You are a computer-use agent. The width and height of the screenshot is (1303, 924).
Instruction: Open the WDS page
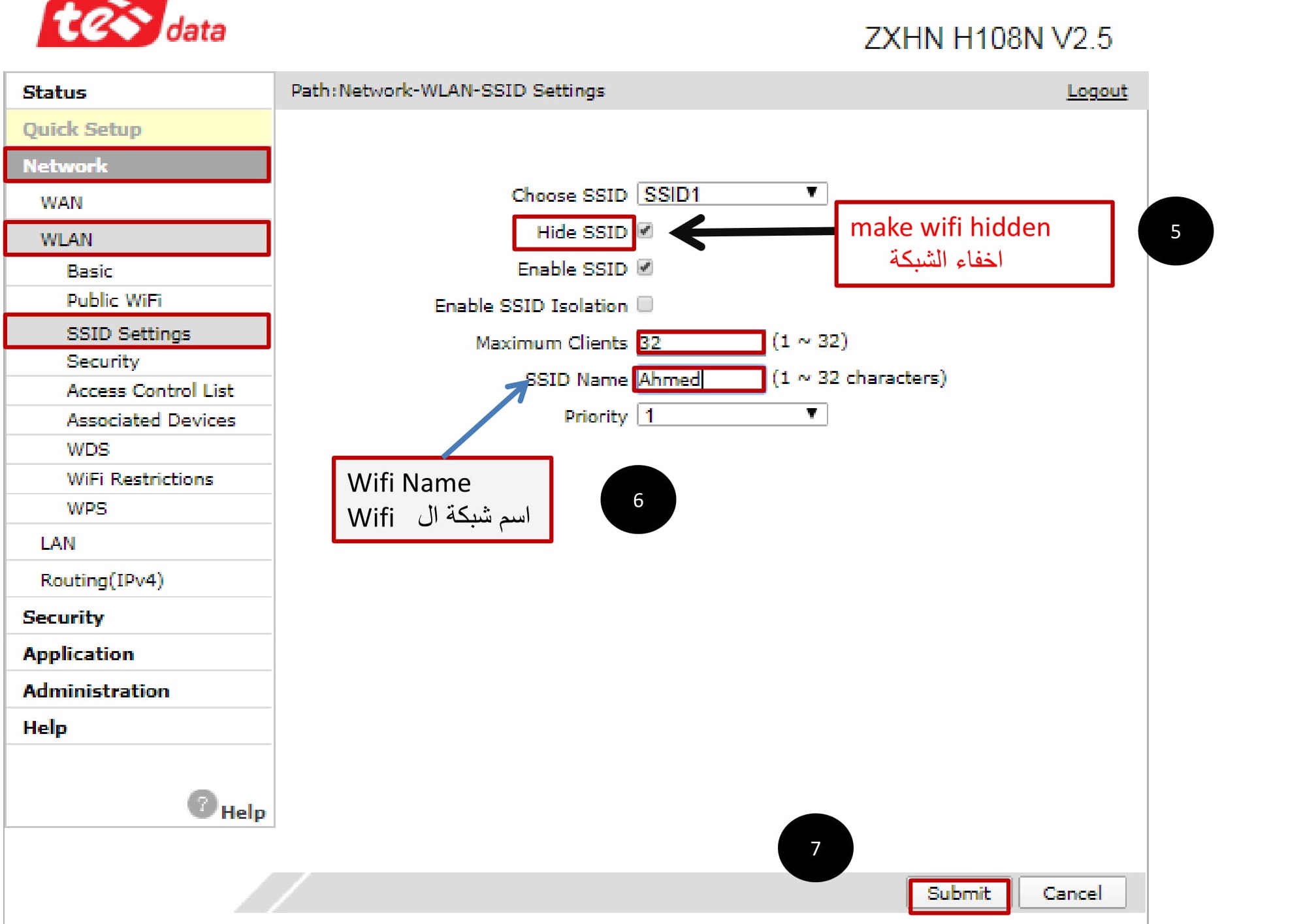[x=138, y=449]
